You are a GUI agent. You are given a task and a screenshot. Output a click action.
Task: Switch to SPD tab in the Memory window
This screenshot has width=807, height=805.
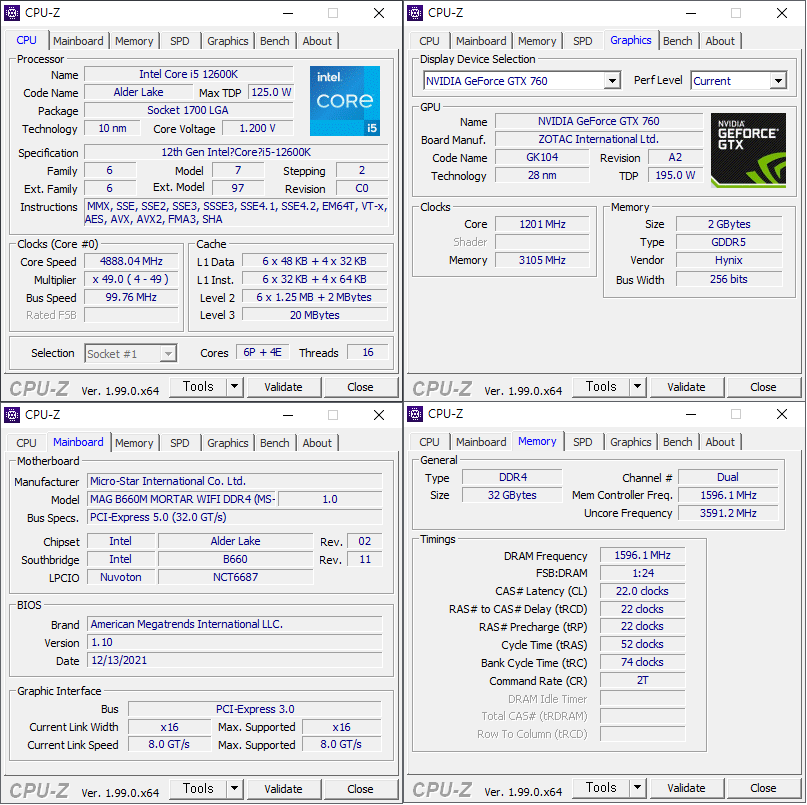click(x=583, y=442)
